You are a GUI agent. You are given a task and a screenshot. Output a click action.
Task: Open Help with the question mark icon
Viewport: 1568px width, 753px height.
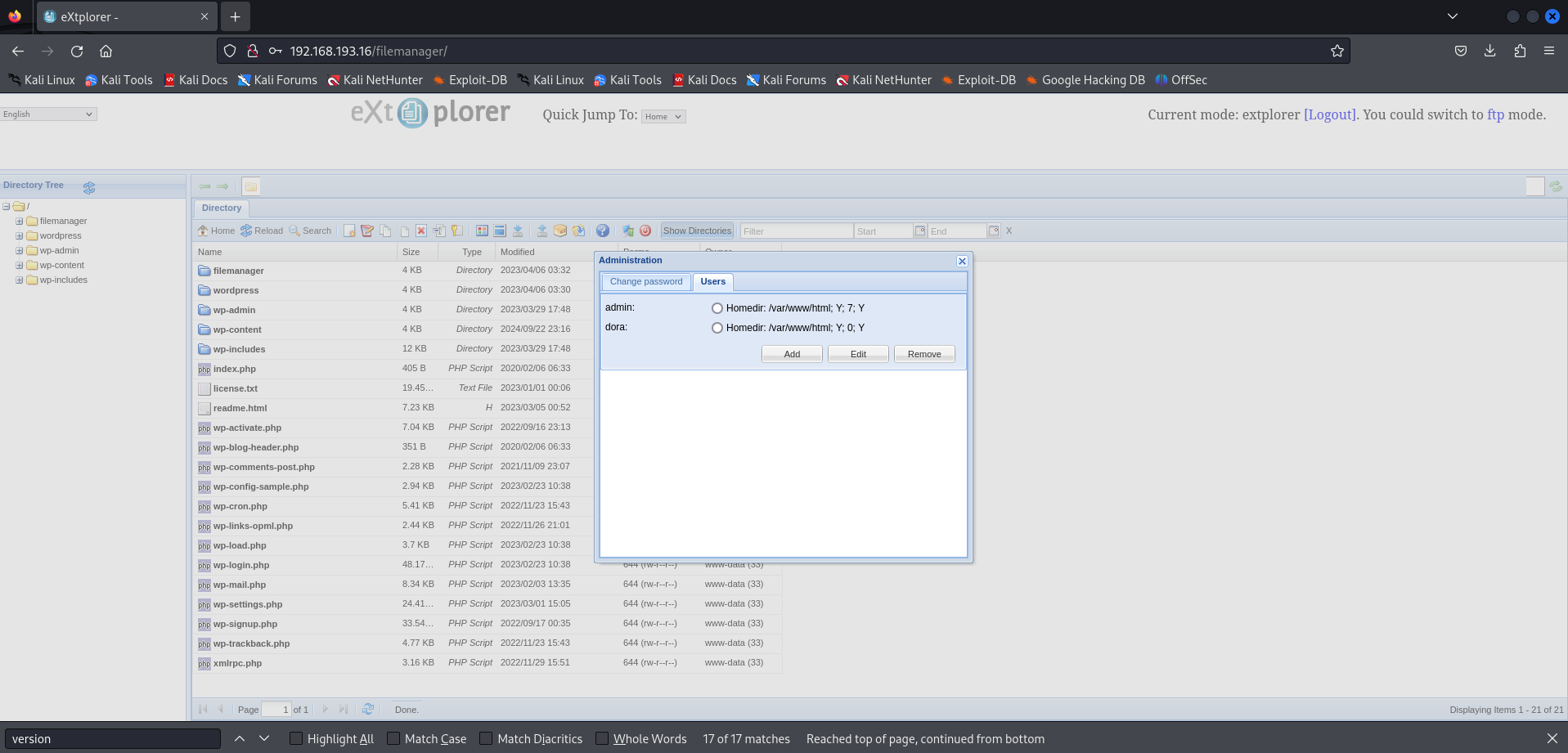(x=603, y=231)
